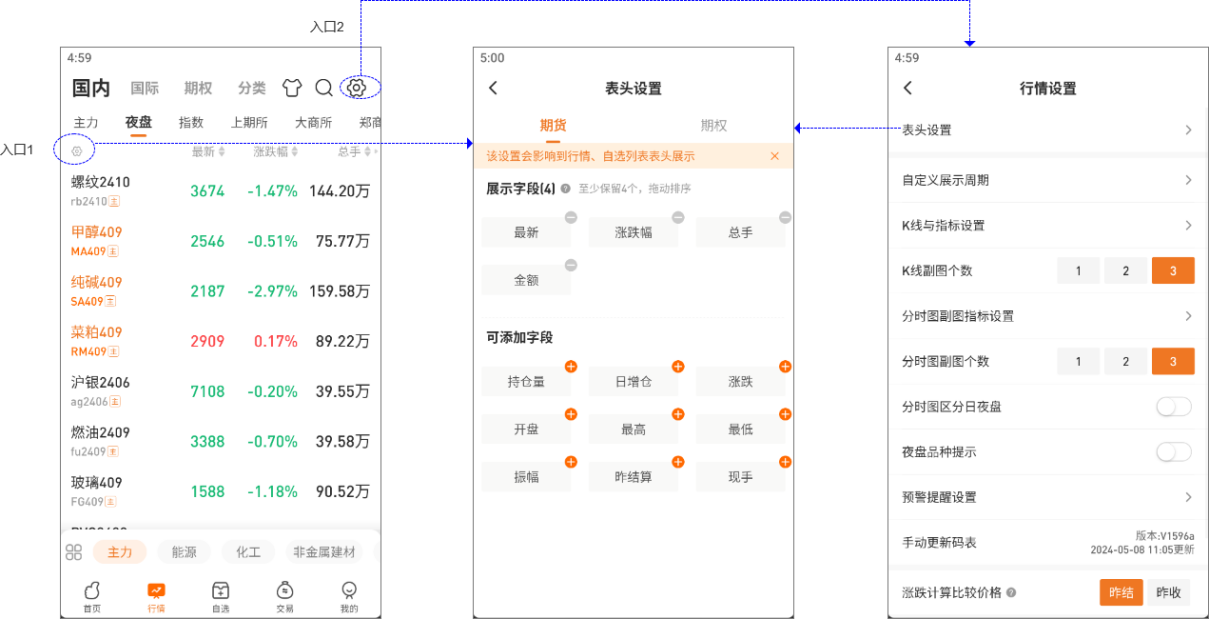The width and height of the screenshot is (1209, 619).
Task: Select 期货 tab in 表头设置
Action: [x=553, y=125]
